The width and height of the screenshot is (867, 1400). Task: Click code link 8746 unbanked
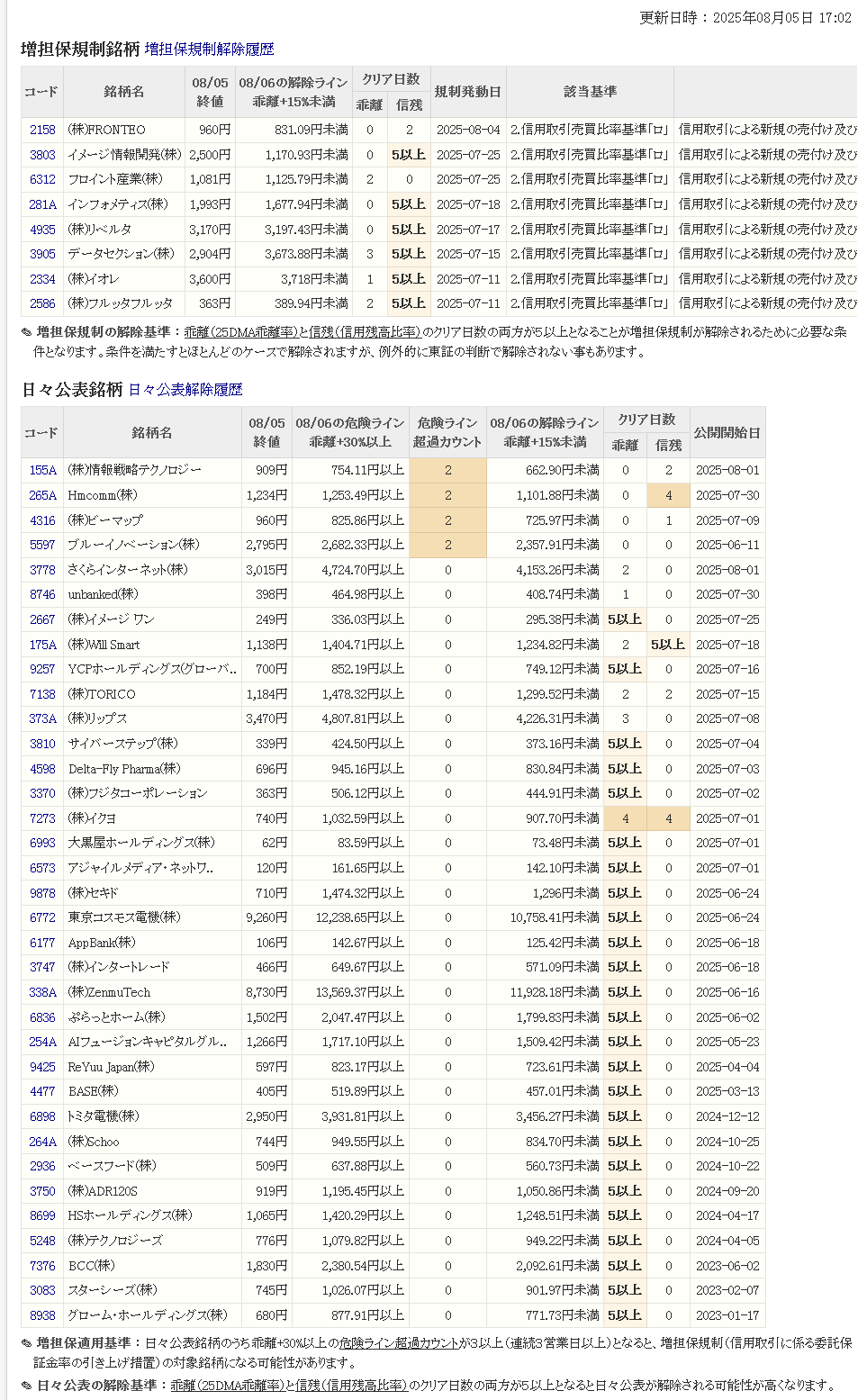click(x=42, y=594)
